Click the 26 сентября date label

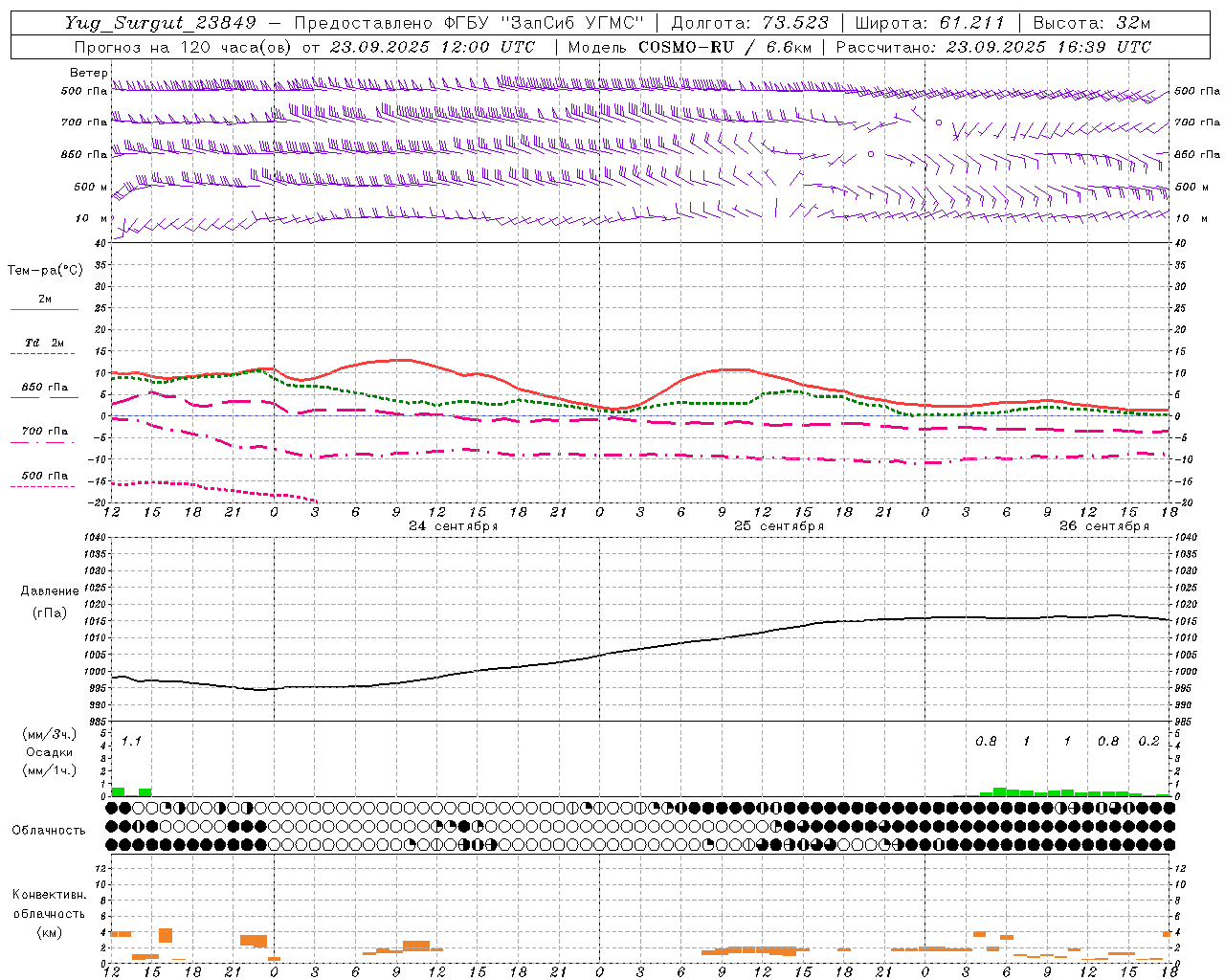point(1104,526)
